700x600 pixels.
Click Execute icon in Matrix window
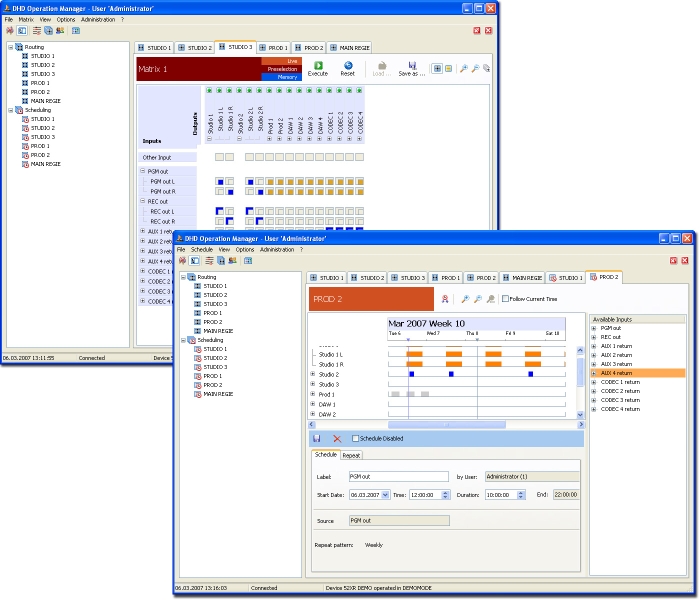(318, 66)
